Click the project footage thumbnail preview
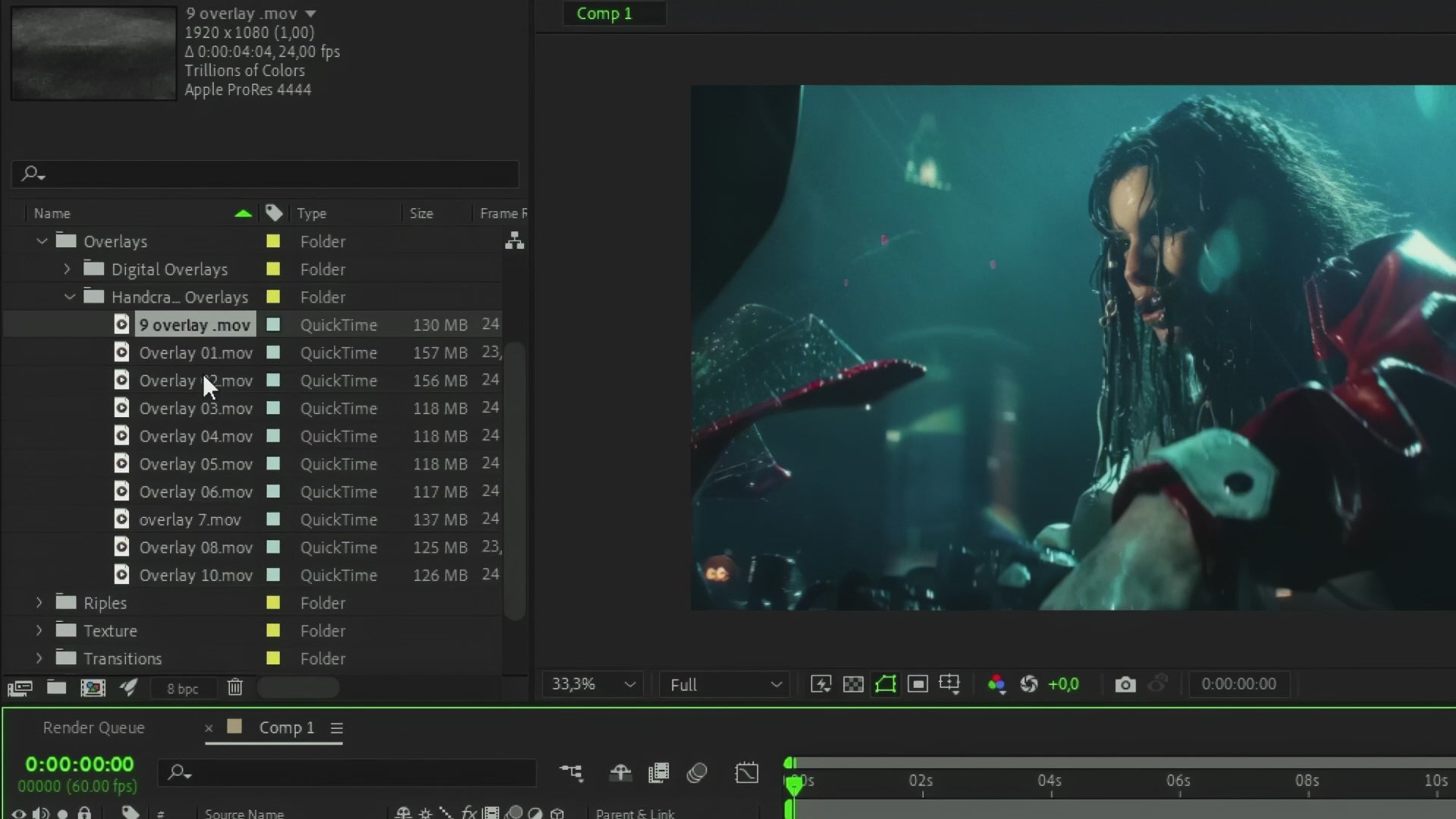This screenshot has height=819, width=1456. (93, 53)
